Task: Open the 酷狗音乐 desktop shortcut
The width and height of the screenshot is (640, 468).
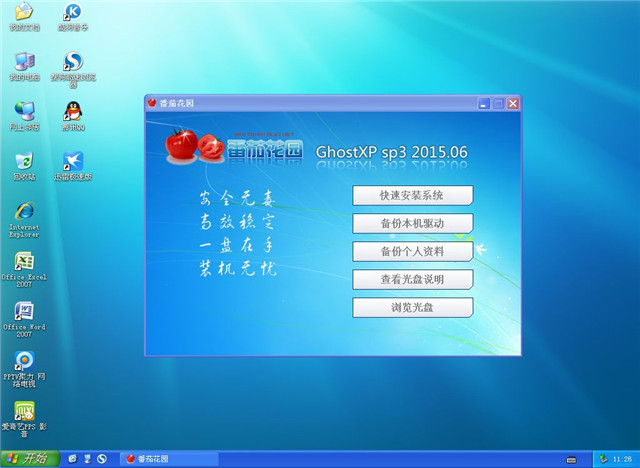Action: coord(72,13)
